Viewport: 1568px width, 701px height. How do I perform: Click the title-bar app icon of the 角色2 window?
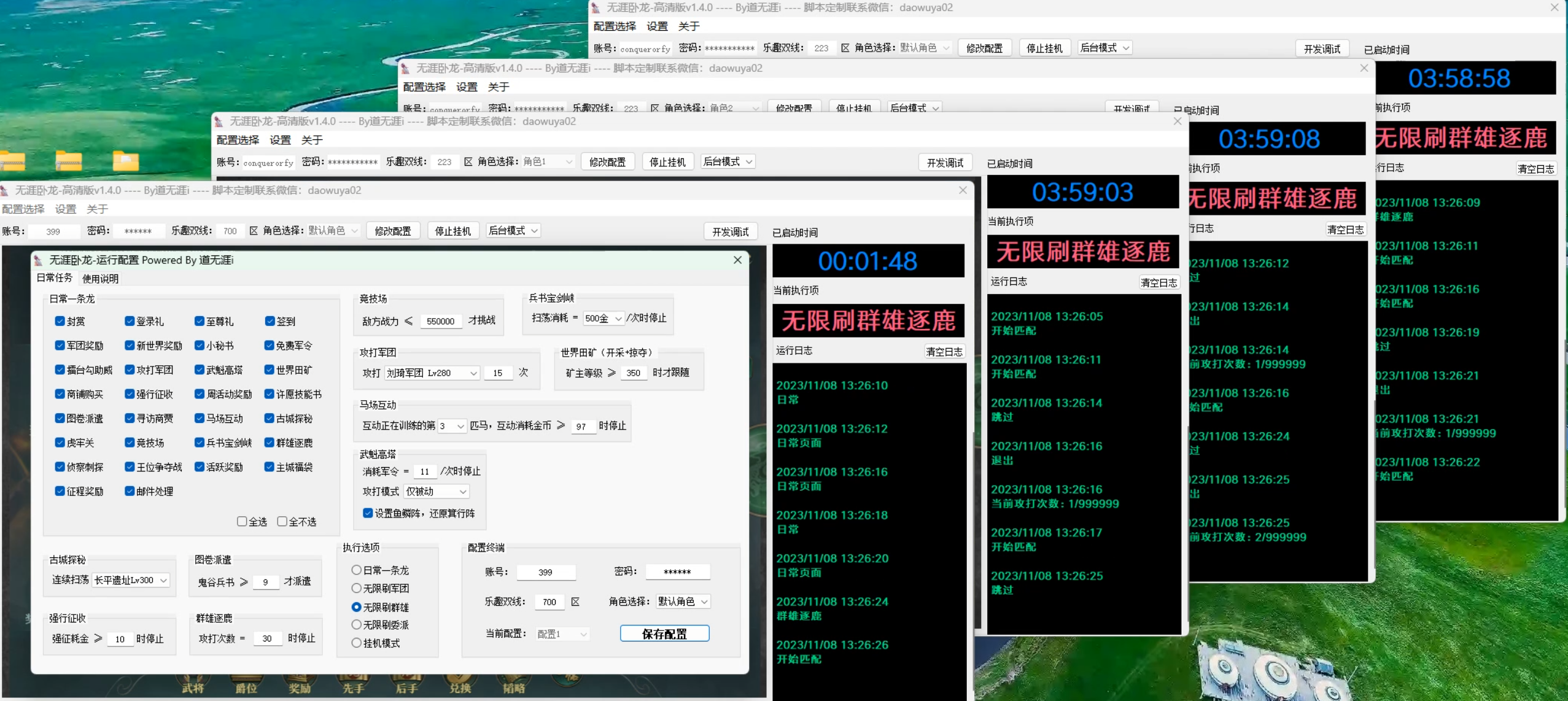(405, 68)
